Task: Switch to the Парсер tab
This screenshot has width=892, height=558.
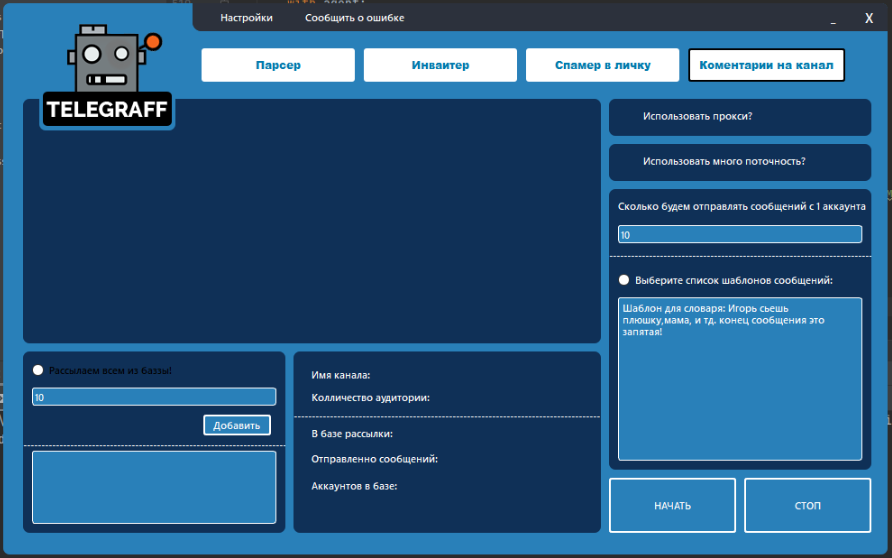Action: (278, 65)
